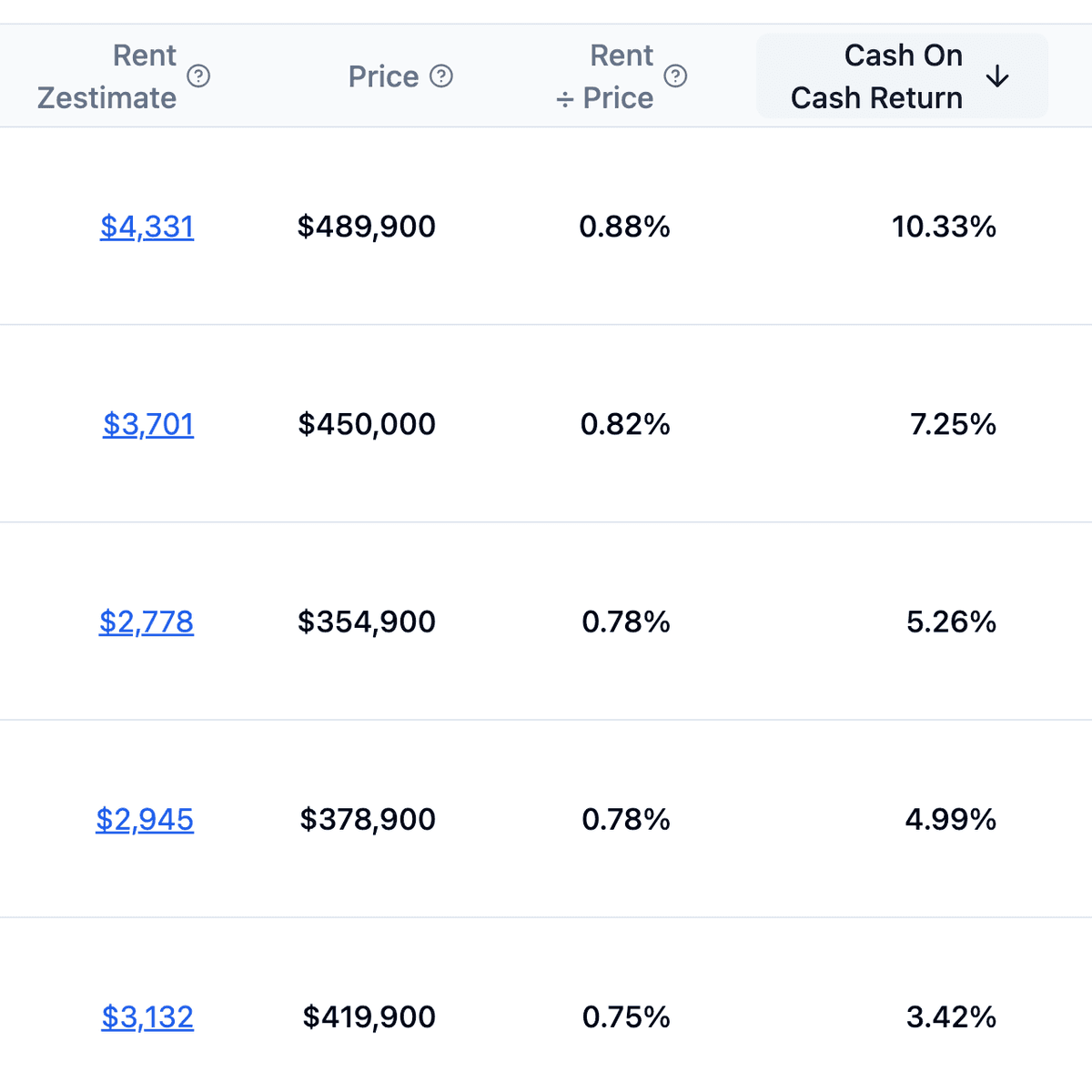Viewport: 1092px width, 1092px height.
Task: Sort by Cash On Cash Return header
Action: coord(876,76)
